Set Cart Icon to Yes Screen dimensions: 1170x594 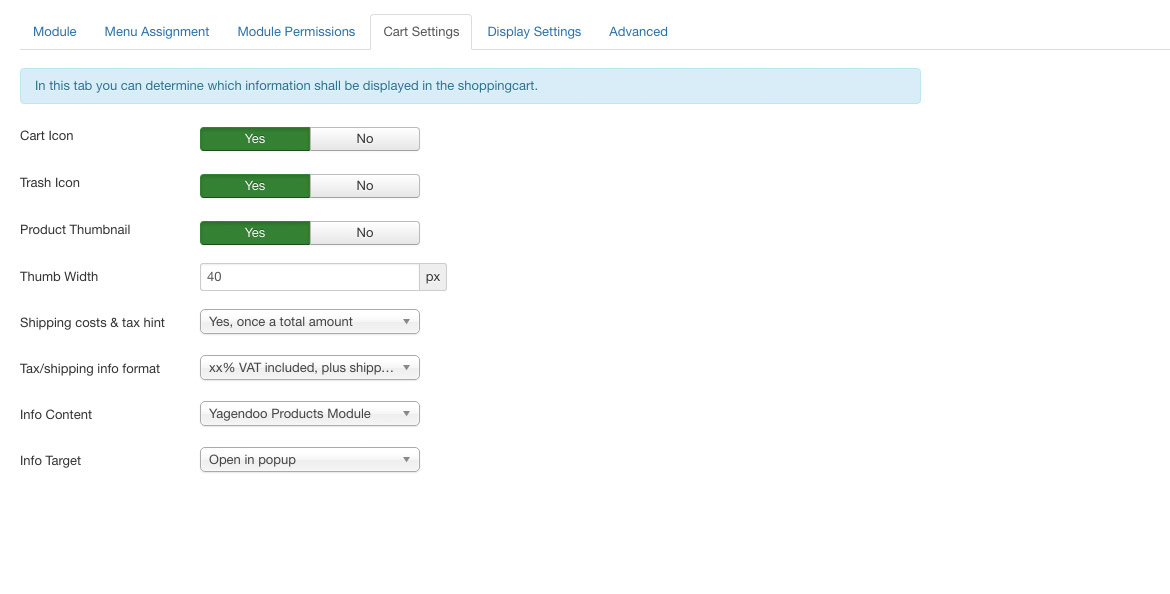click(x=255, y=139)
